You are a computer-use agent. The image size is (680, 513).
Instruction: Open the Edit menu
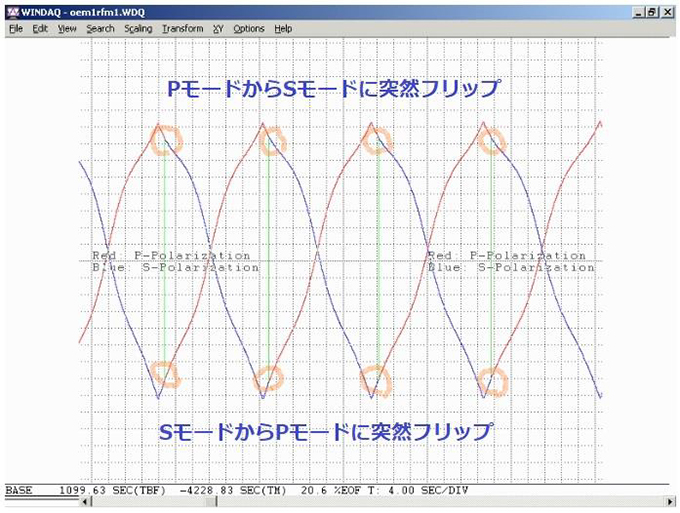pyautogui.click(x=40, y=29)
